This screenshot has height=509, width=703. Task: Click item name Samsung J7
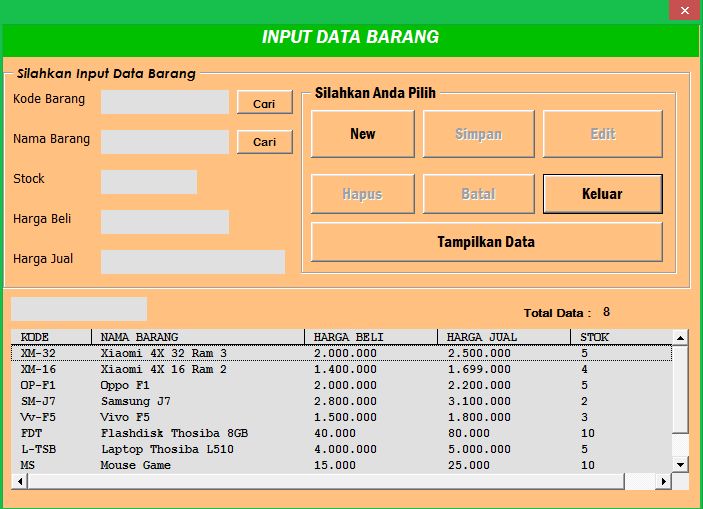(x=135, y=401)
